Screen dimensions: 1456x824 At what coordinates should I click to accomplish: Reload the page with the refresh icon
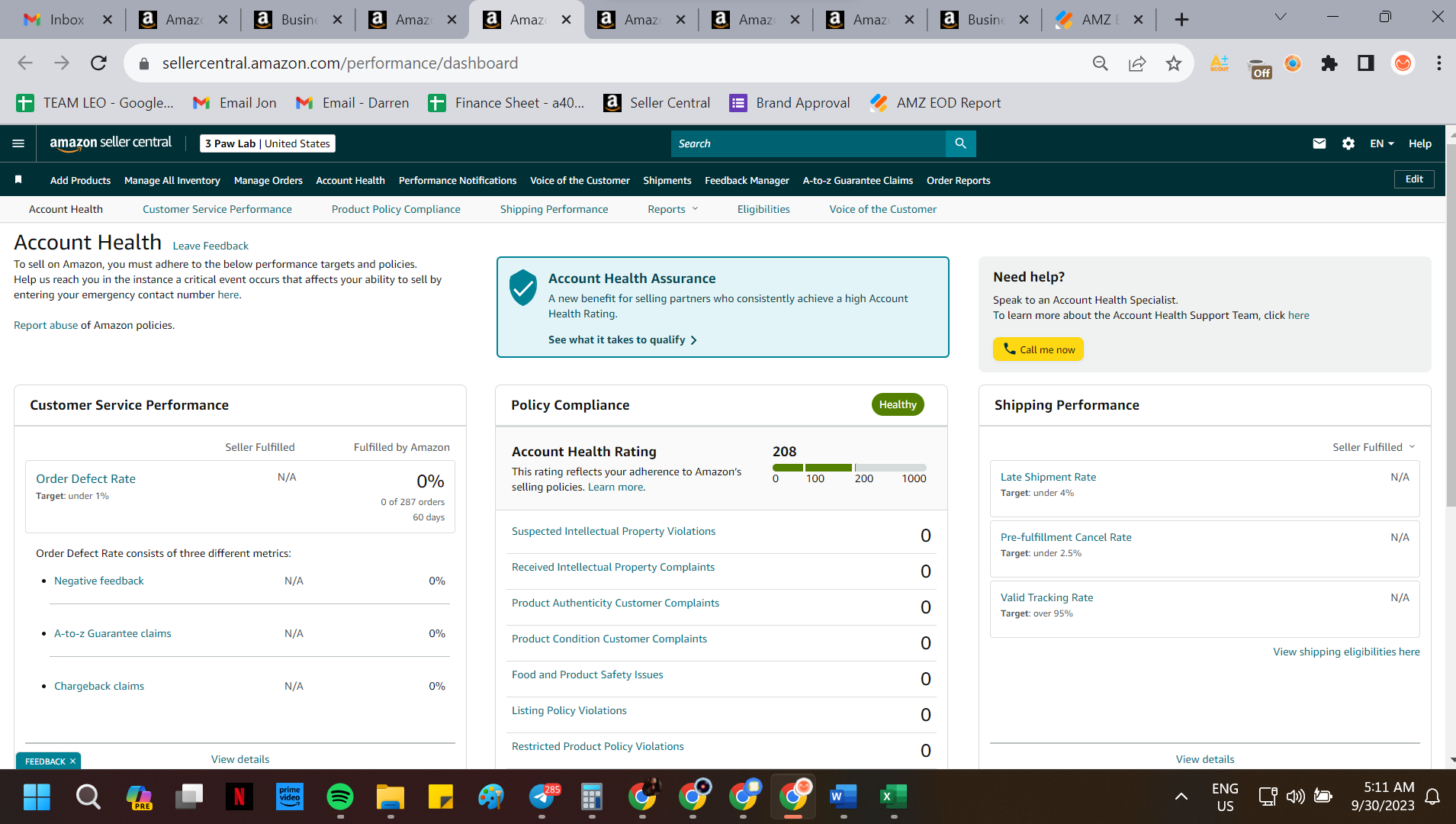click(98, 63)
